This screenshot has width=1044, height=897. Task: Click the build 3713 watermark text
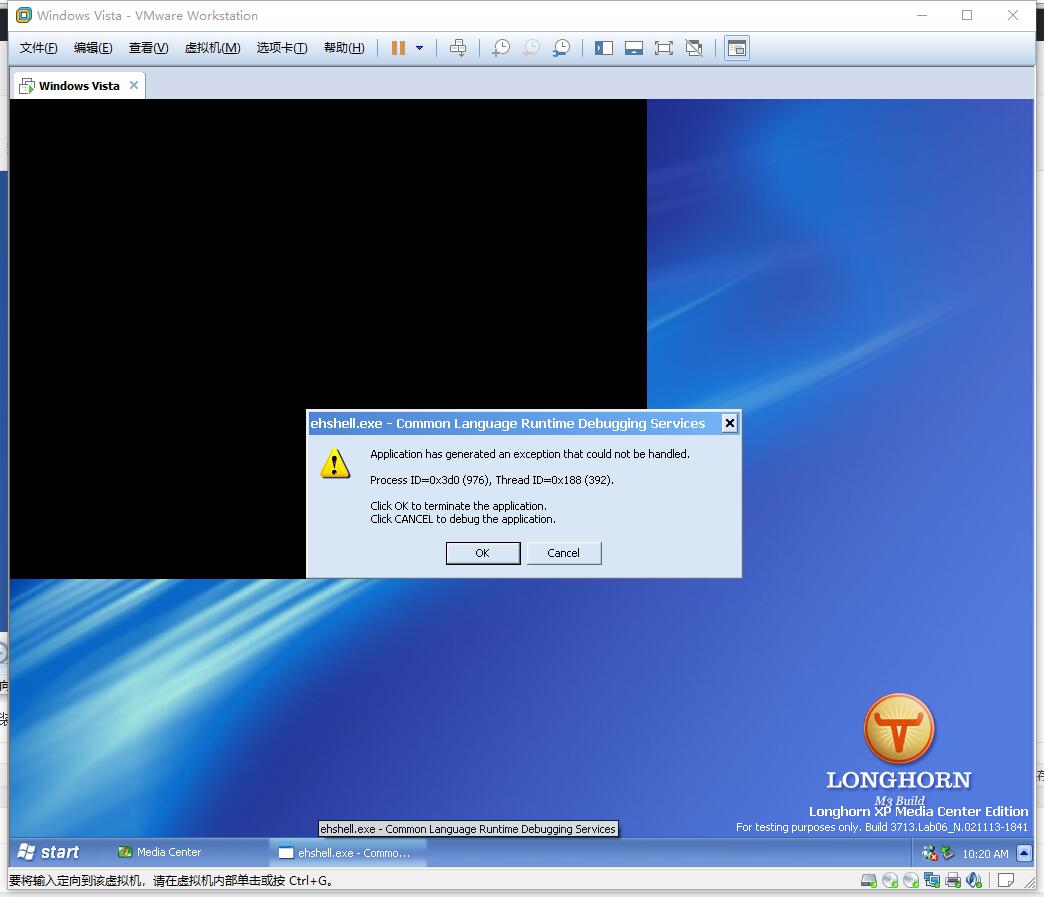(882, 827)
